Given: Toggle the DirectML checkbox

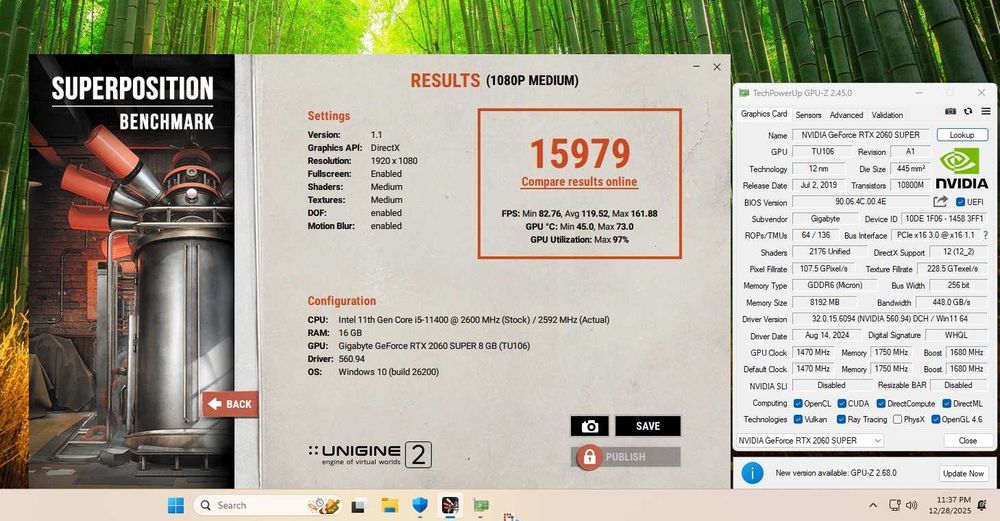Looking at the screenshot, I should coord(946,403).
